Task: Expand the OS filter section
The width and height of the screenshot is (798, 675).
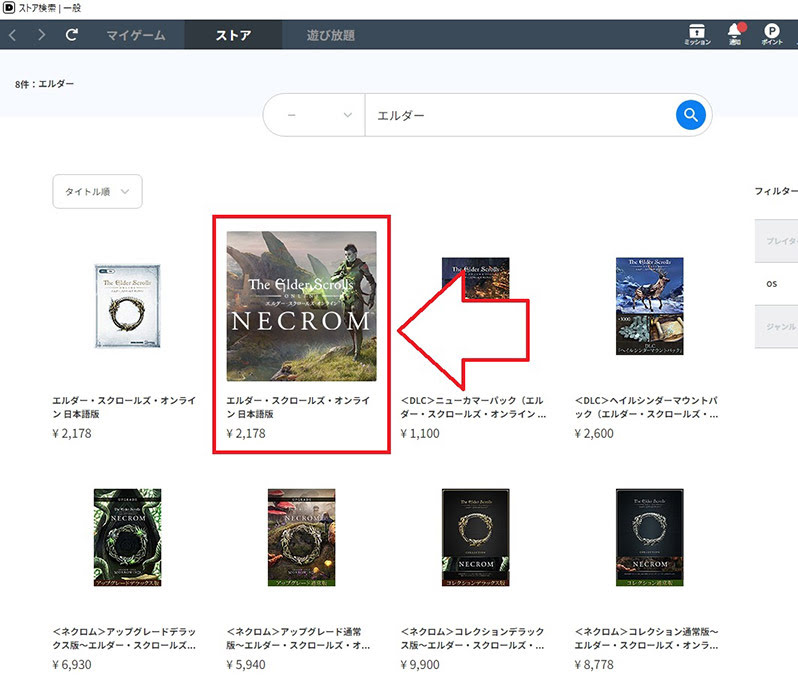Action: click(x=777, y=284)
